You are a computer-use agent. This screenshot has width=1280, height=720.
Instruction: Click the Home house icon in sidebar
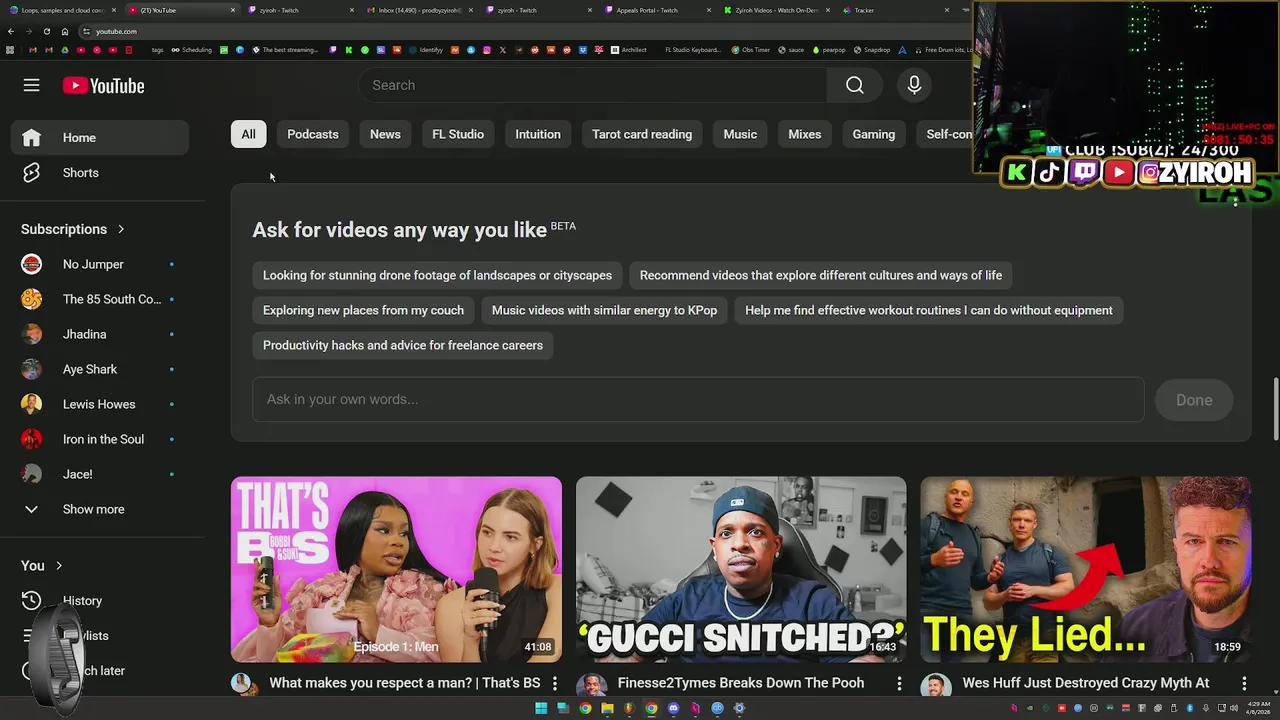click(x=32, y=138)
